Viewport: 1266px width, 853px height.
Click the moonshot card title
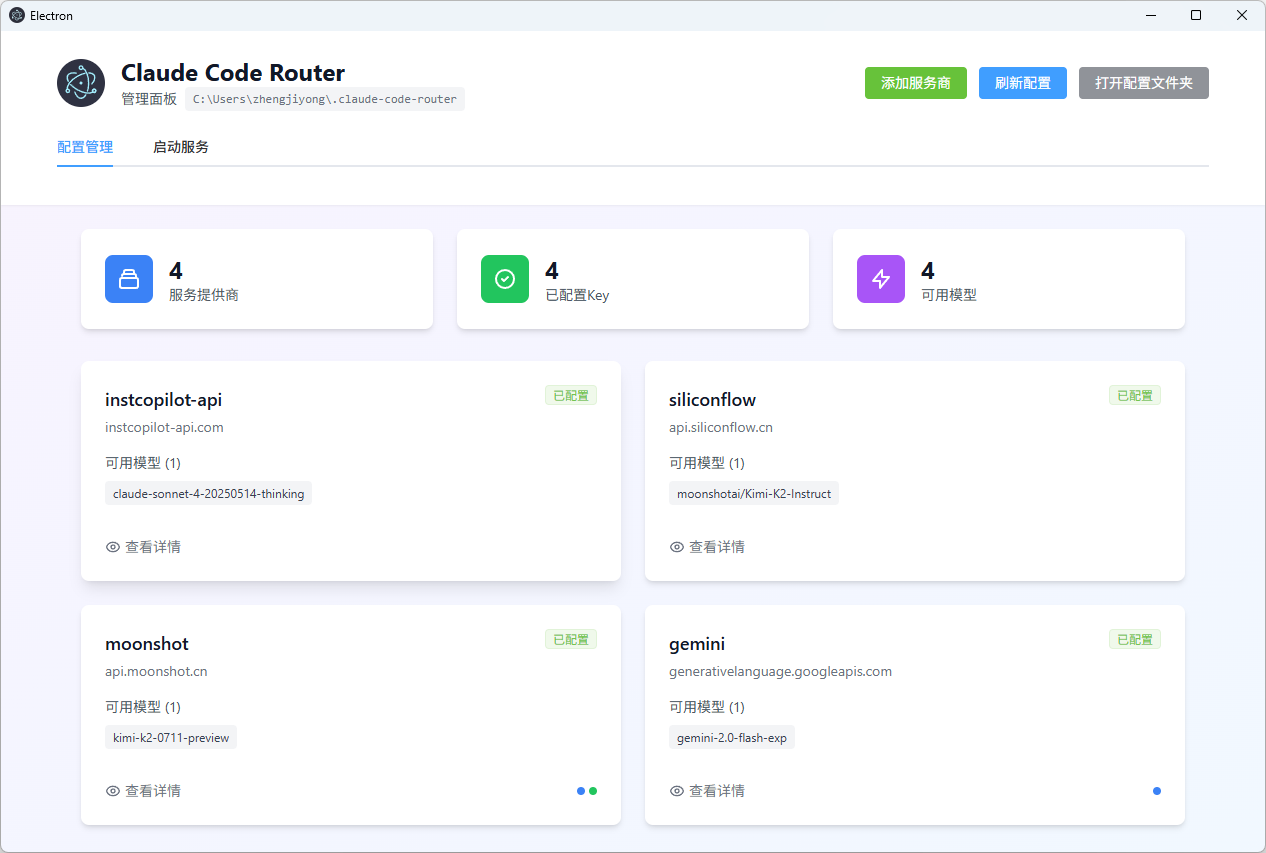pyautogui.click(x=147, y=644)
